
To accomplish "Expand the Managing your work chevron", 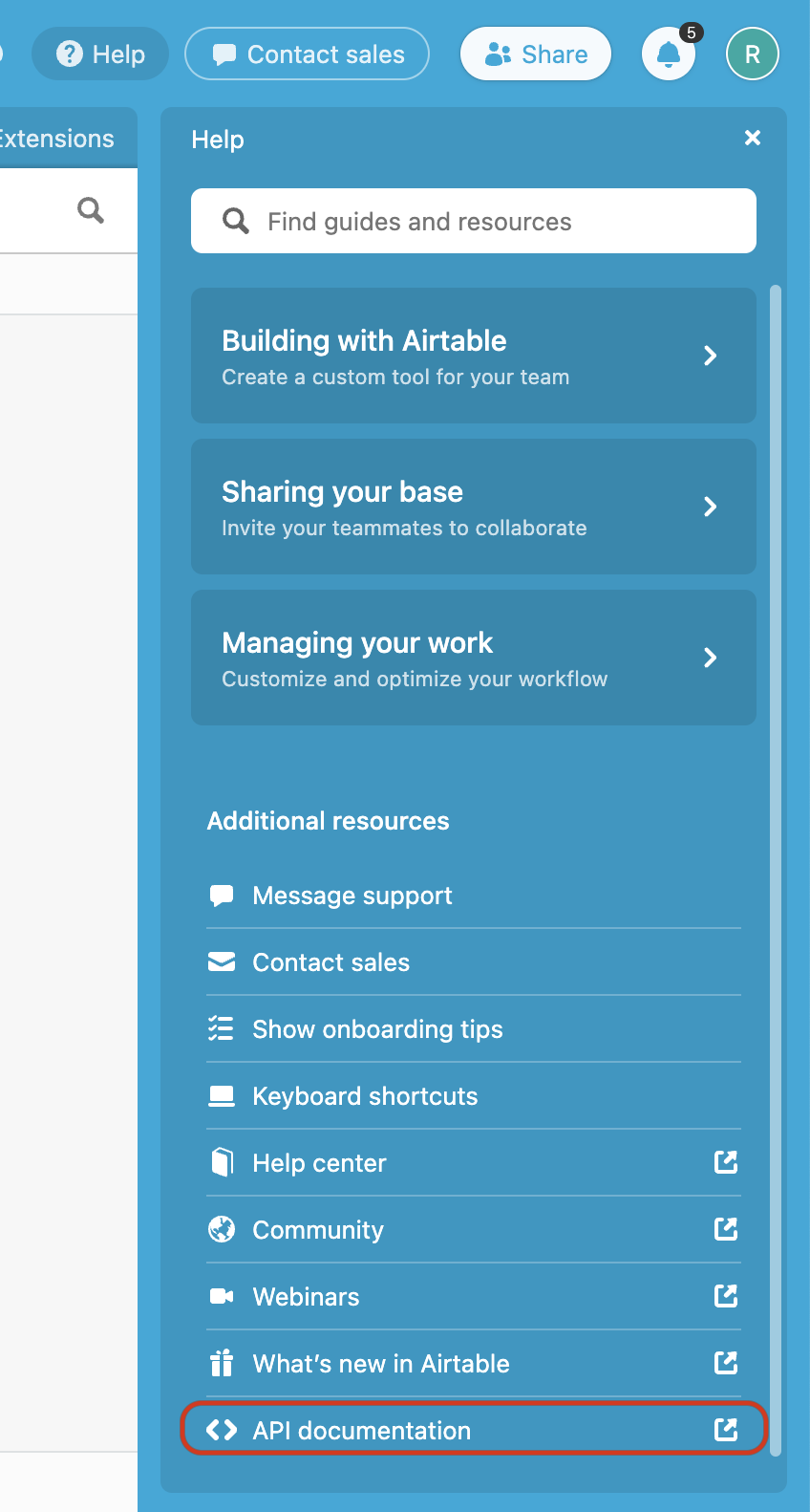I will pos(710,658).
